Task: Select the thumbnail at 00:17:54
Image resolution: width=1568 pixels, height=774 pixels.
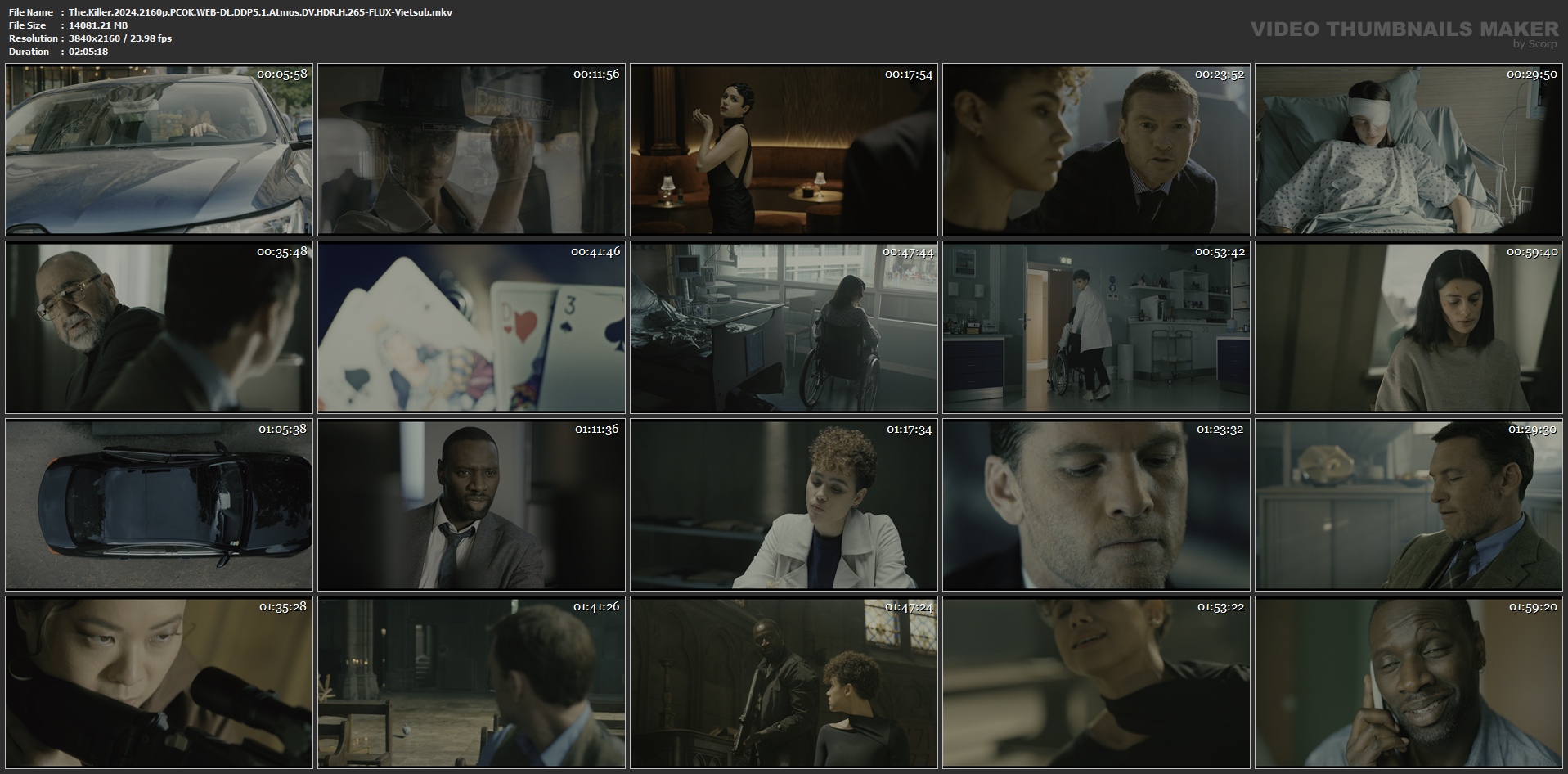Action: 784,150
